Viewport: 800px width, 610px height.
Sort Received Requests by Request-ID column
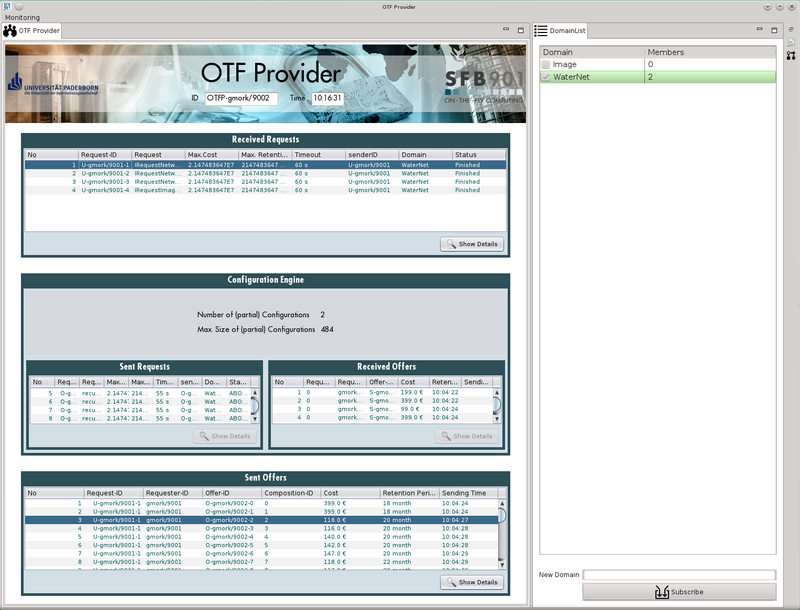click(x=105, y=155)
